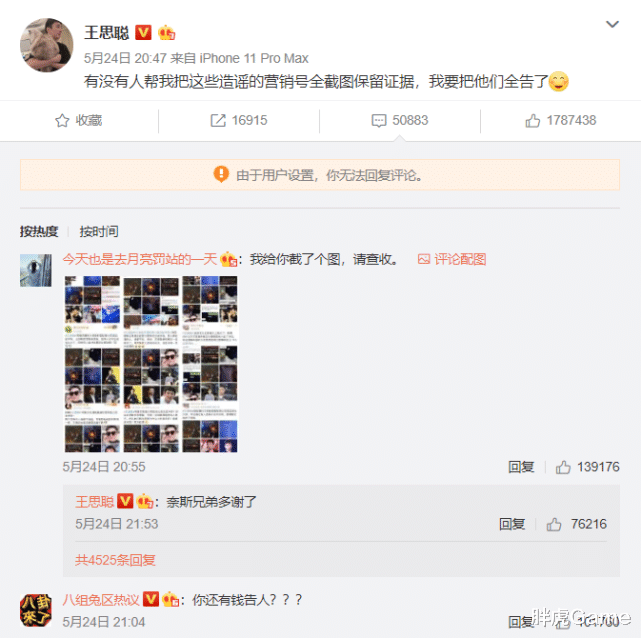The image size is (641, 638).
Task: Click the 收藏 star icon
Action: tap(62, 121)
